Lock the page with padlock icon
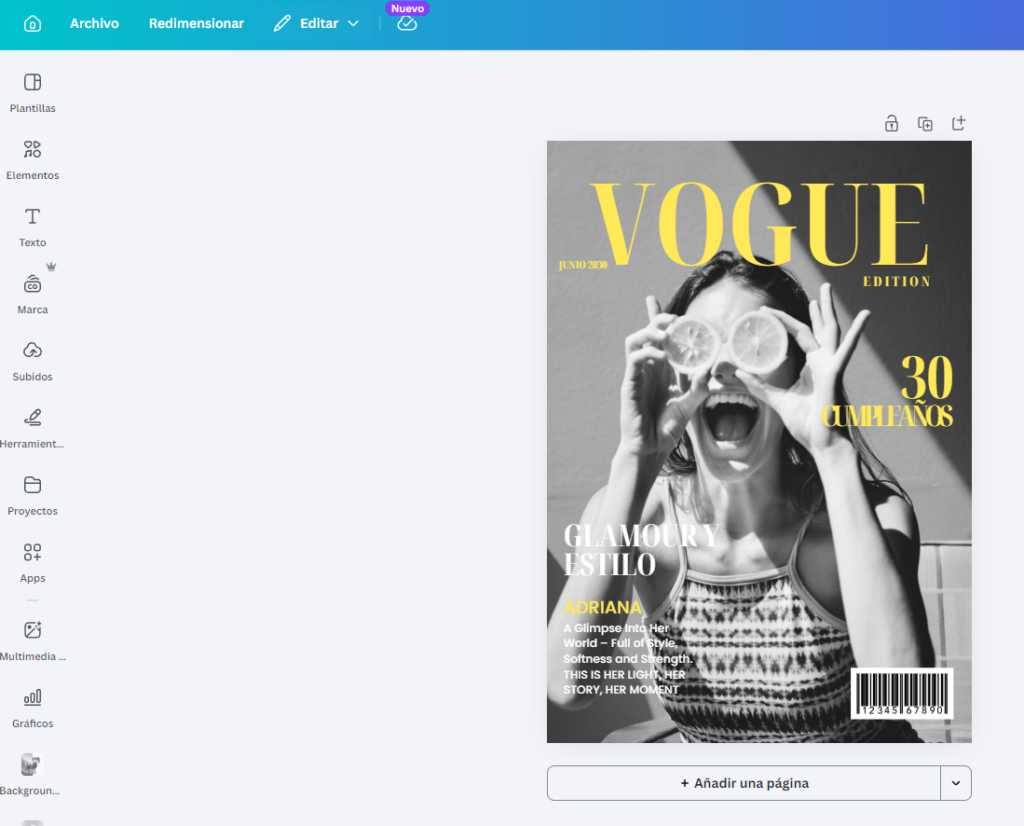The image size is (1024, 826). [x=891, y=123]
